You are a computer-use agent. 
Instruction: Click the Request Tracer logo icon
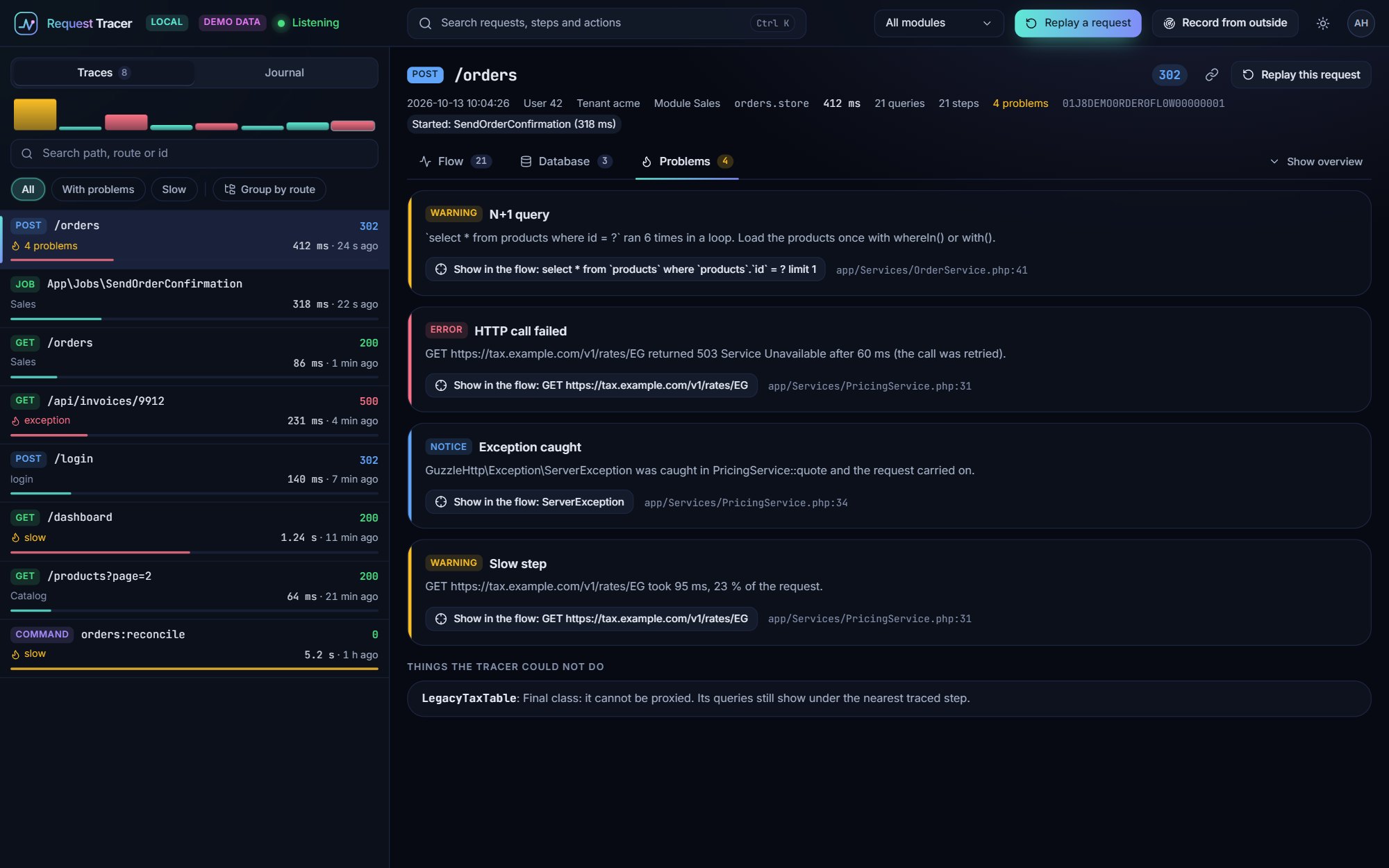pos(26,23)
